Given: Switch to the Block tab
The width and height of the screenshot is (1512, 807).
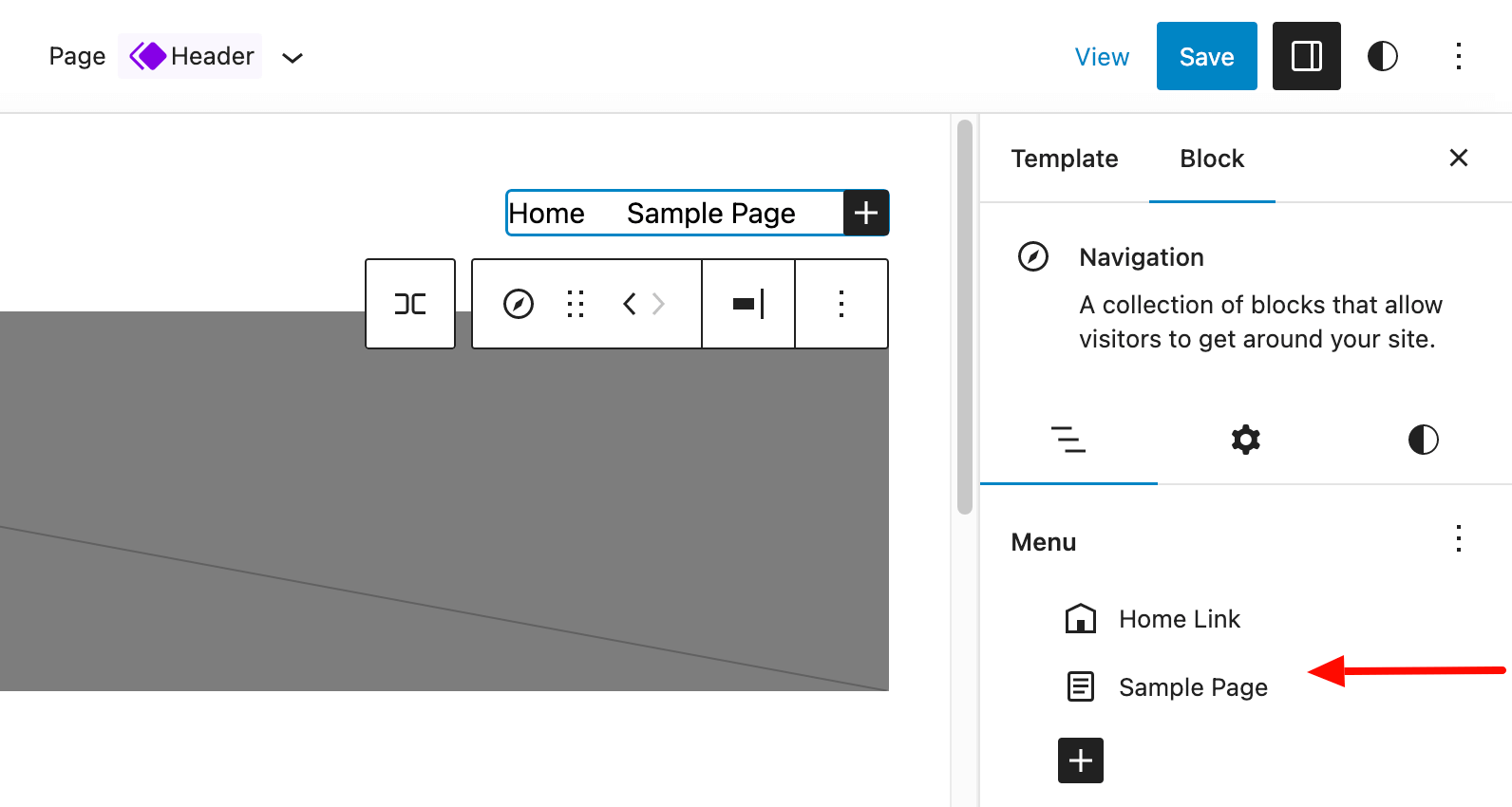Looking at the screenshot, I should click(x=1212, y=159).
